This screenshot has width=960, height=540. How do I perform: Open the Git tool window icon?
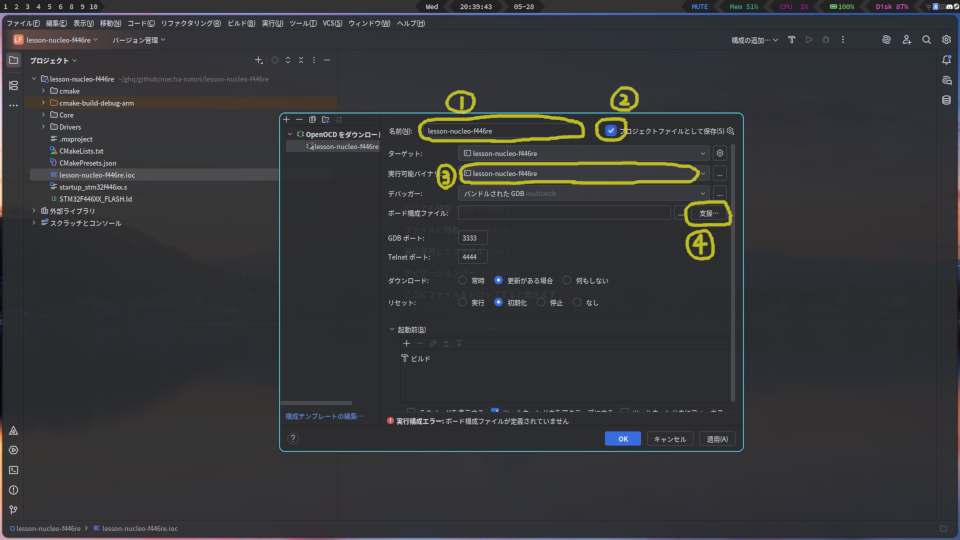(13, 510)
